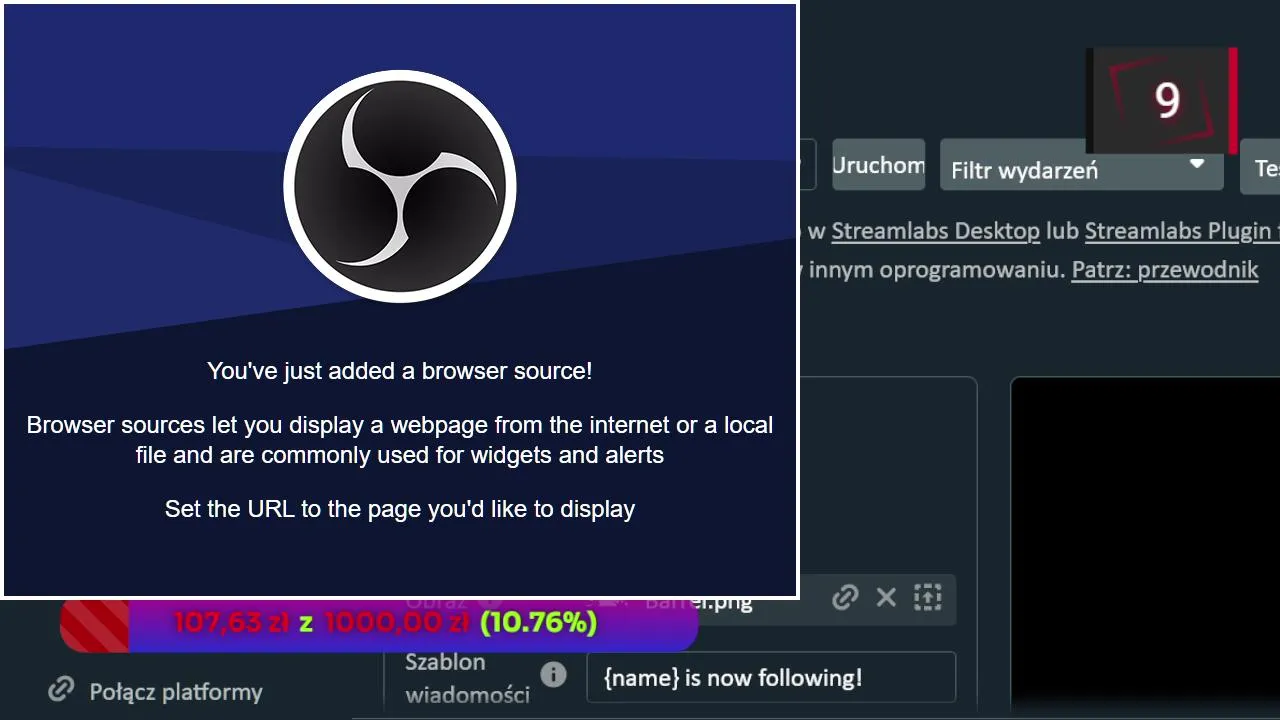1280x720 pixels.
Task: Click the Uruchom button
Action: point(878,165)
